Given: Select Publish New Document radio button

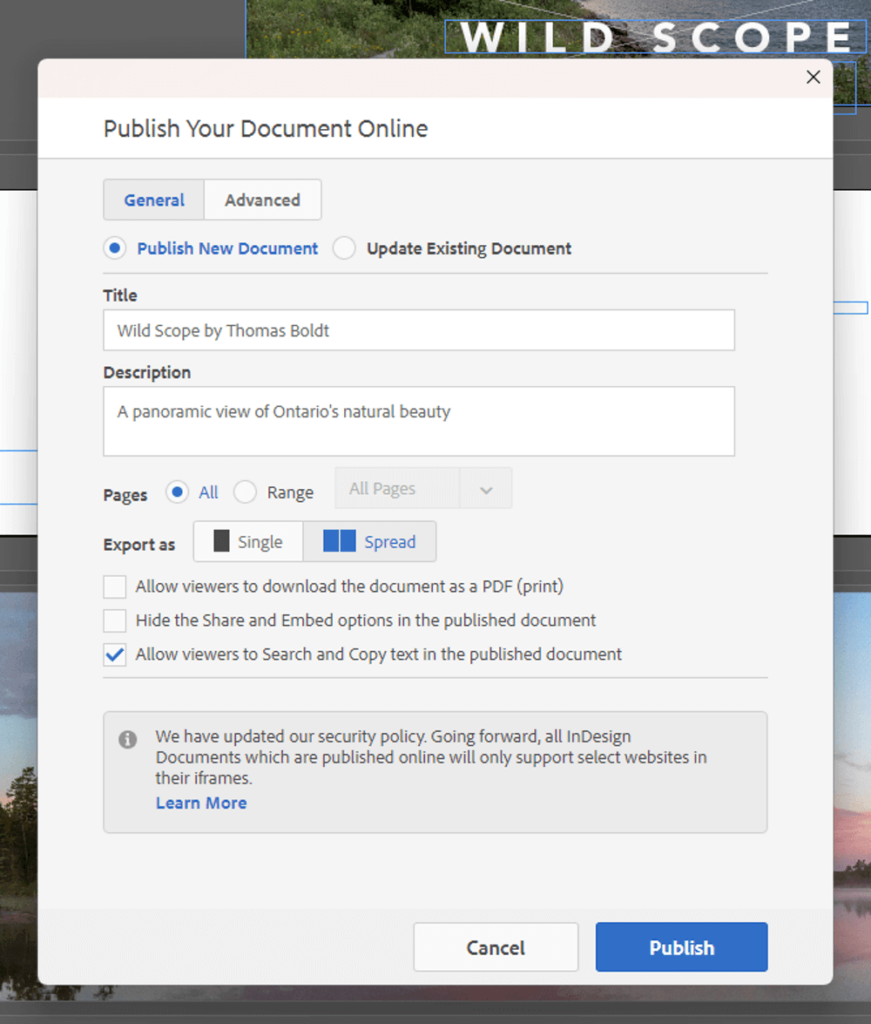Looking at the screenshot, I should (x=115, y=248).
